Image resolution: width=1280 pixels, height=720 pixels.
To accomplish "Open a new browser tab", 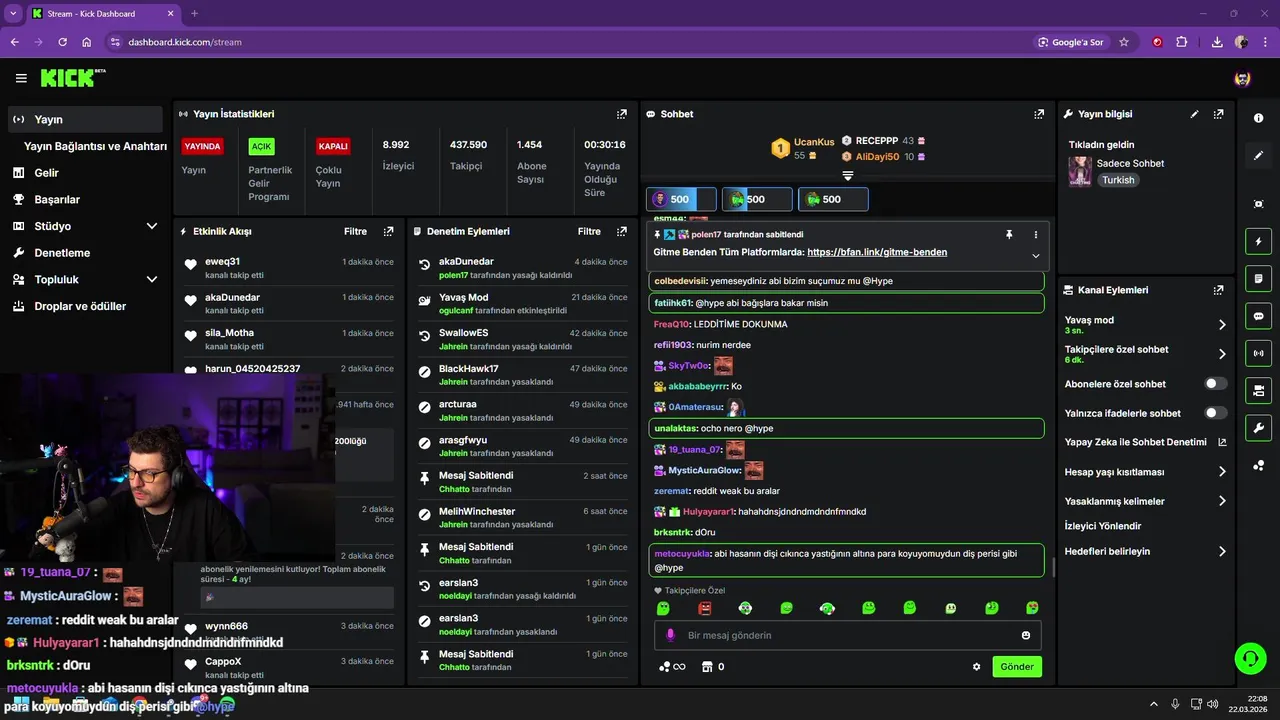I will tap(194, 14).
